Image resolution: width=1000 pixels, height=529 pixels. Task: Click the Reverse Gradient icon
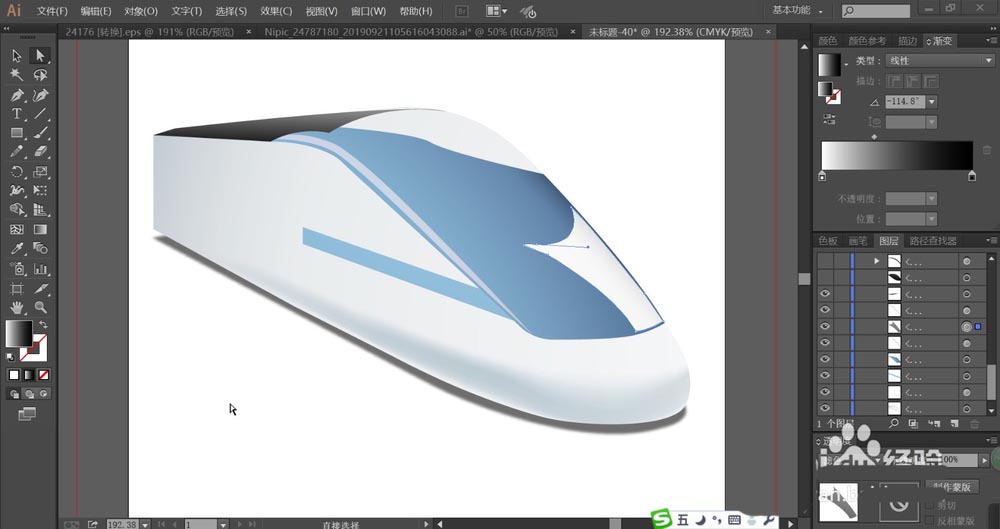[829, 119]
